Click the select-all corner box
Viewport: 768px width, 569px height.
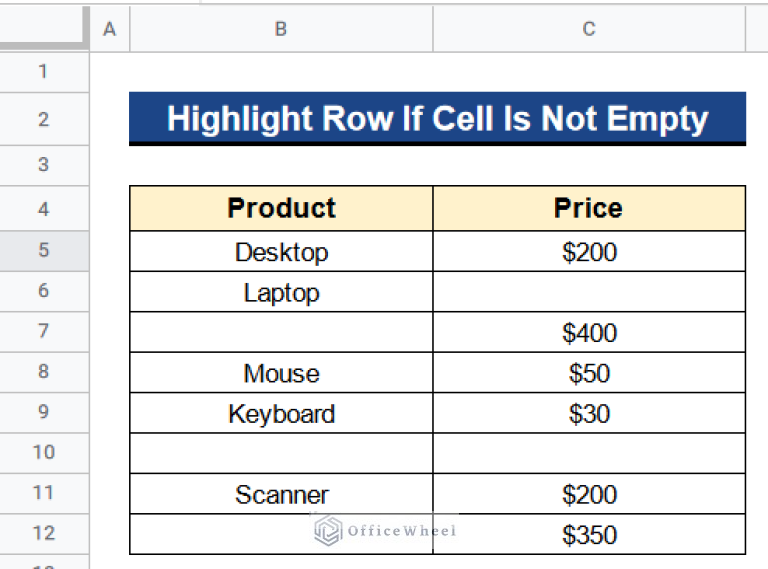click(44, 29)
